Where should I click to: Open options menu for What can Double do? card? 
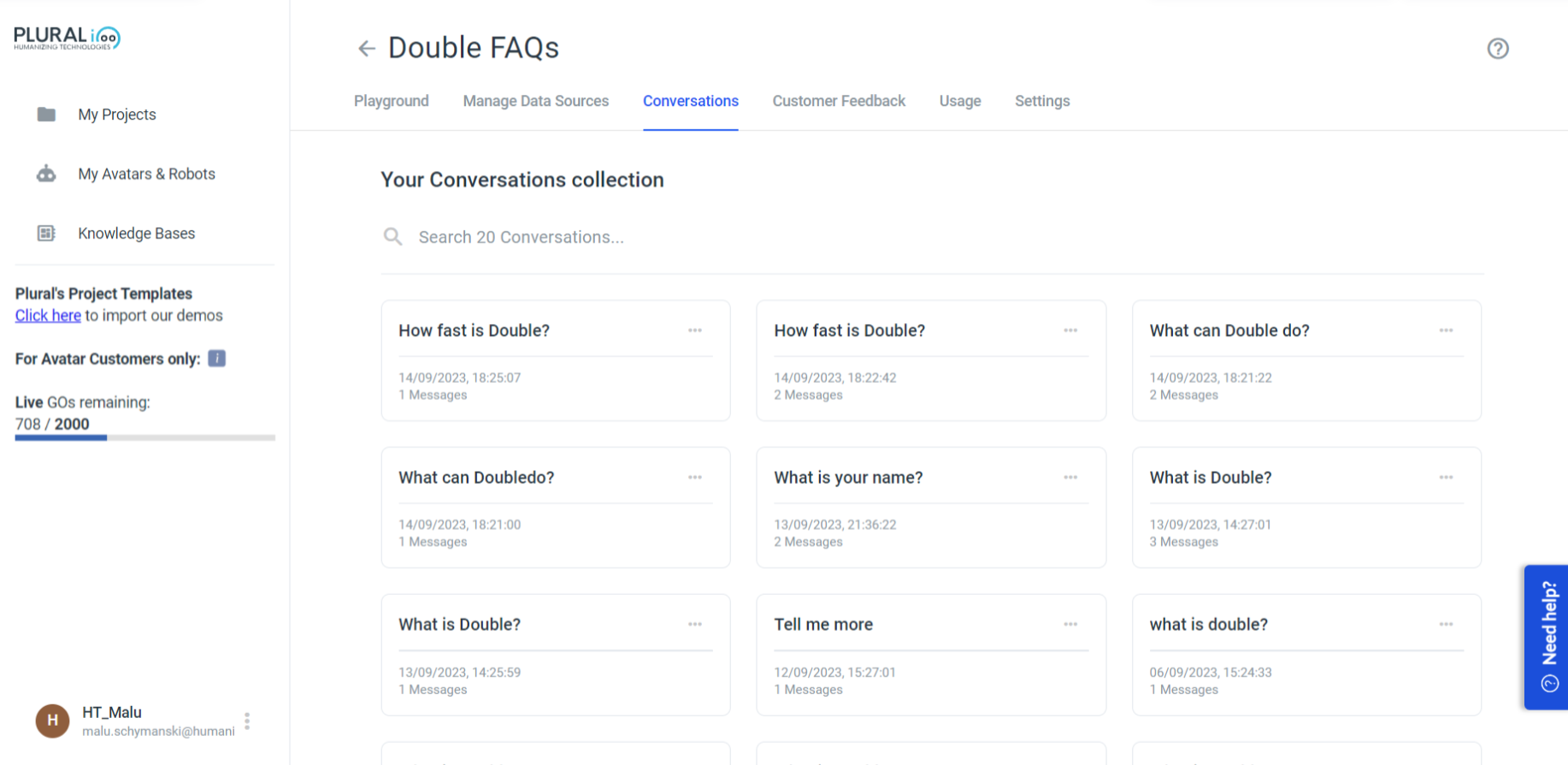1446,331
